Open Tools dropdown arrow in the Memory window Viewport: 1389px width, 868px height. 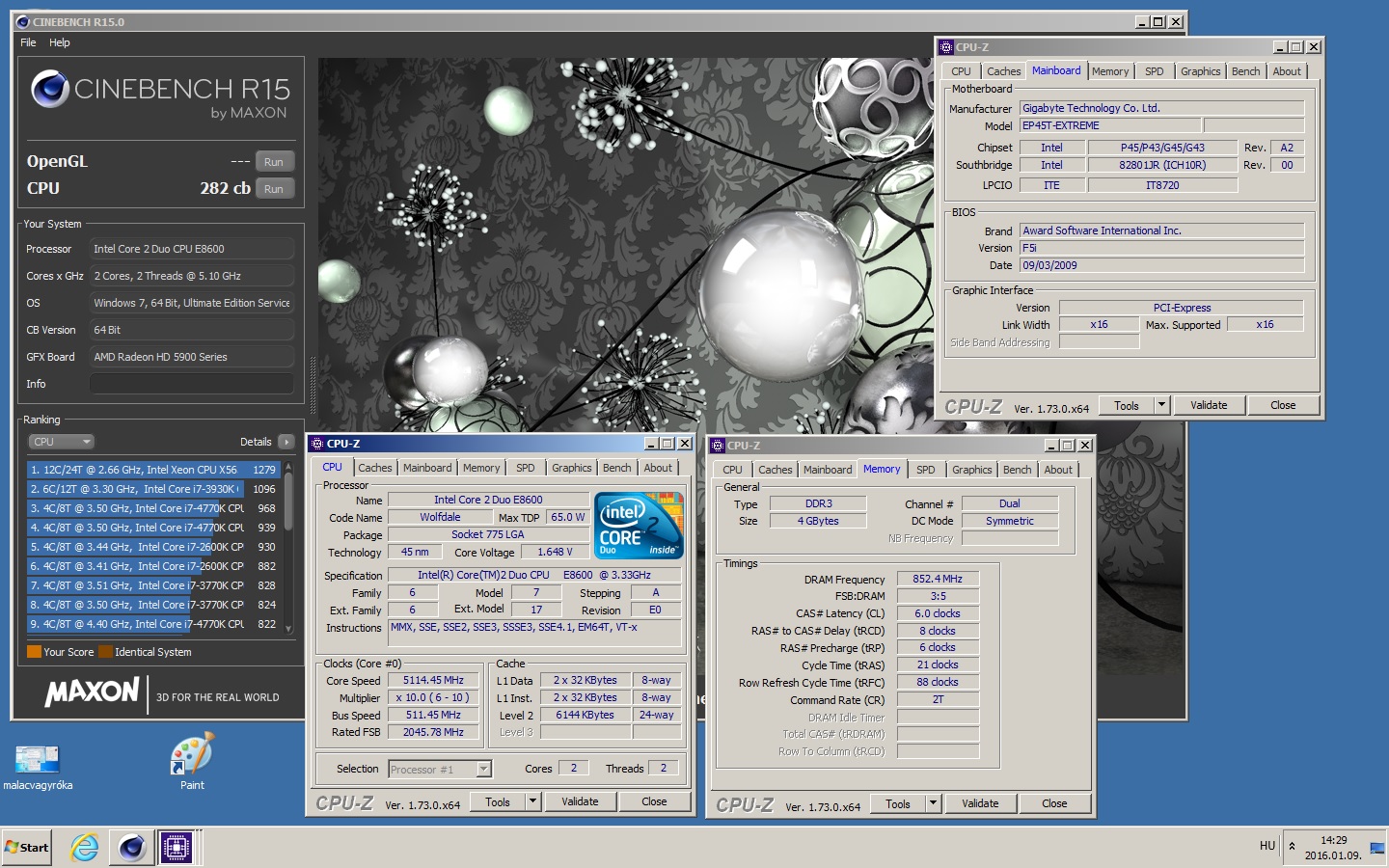click(x=933, y=803)
